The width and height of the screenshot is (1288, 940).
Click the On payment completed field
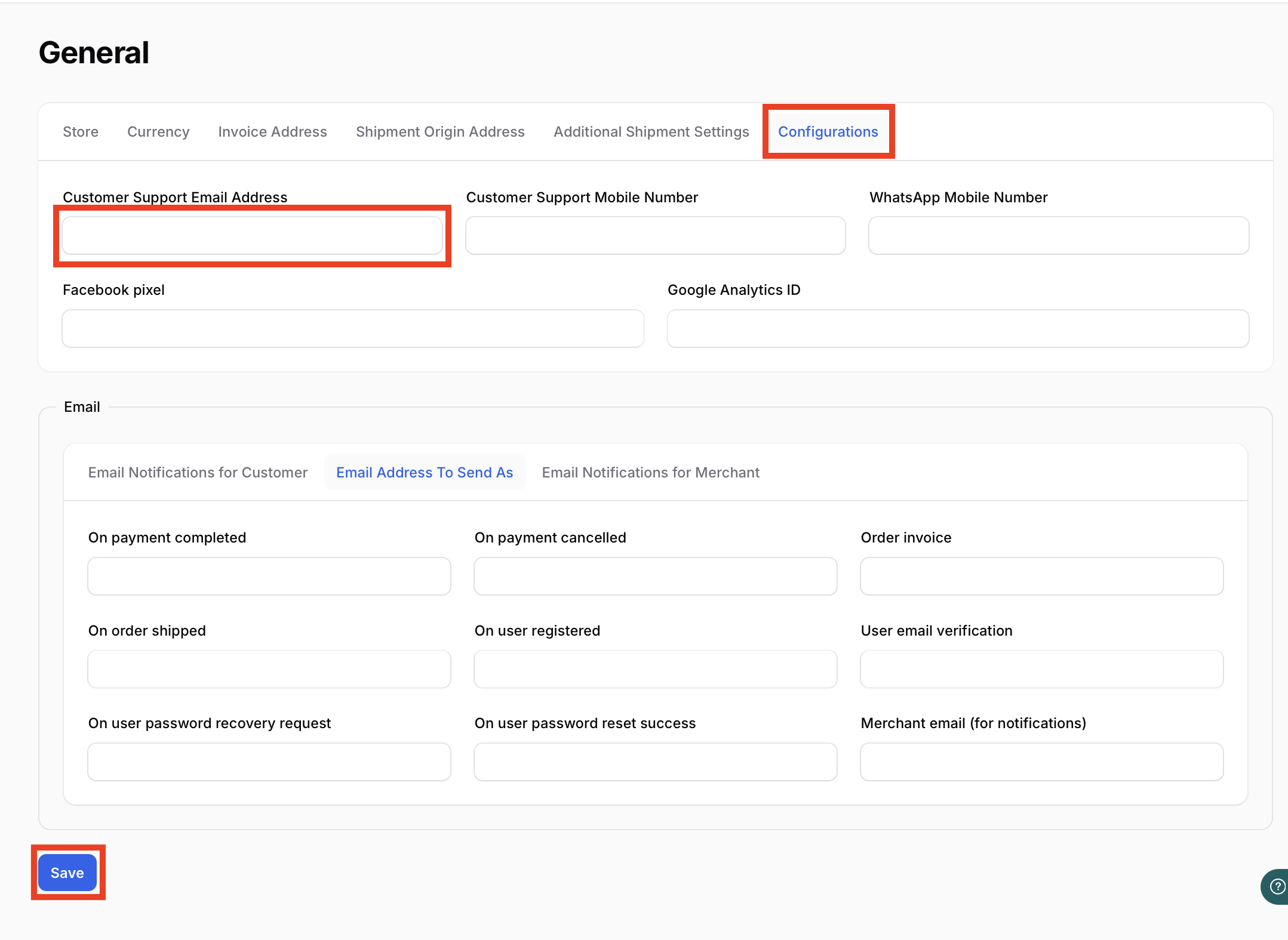(x=269, y=577)
